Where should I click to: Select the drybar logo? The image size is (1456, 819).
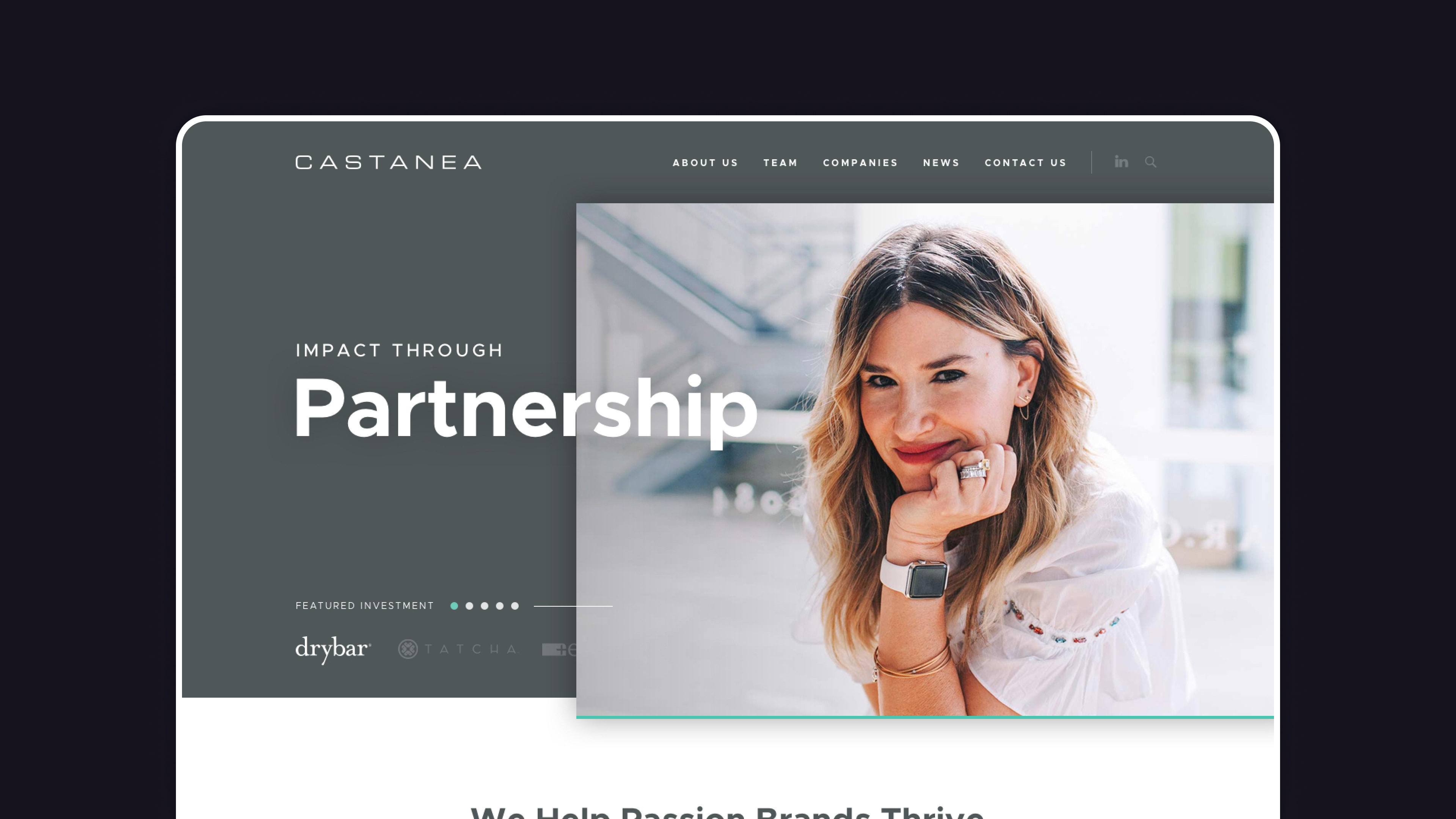tap(333, 650)
